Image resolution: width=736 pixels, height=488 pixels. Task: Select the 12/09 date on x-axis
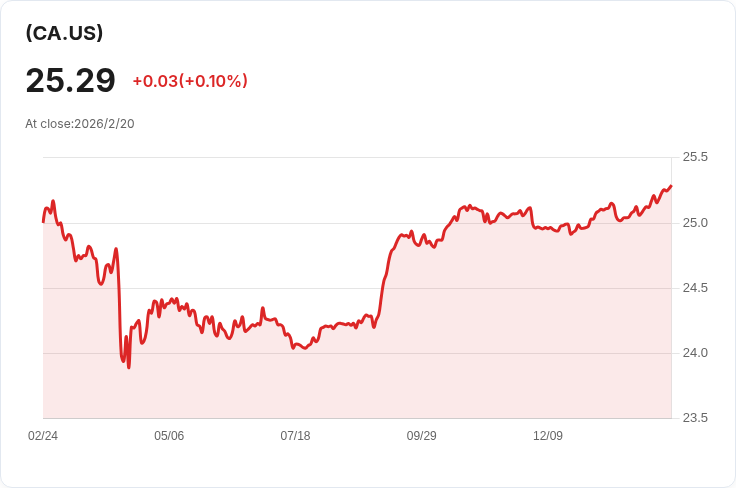pos(548,436)
